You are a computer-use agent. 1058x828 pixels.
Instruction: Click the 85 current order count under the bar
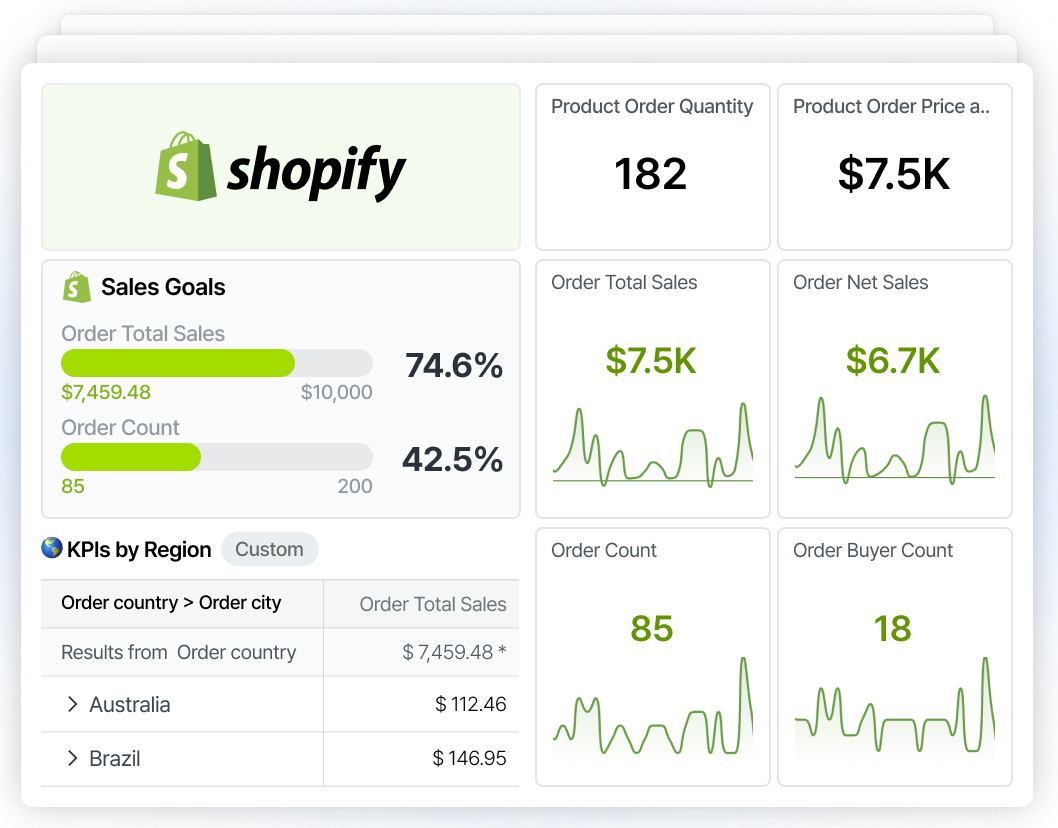click(73, 486)
